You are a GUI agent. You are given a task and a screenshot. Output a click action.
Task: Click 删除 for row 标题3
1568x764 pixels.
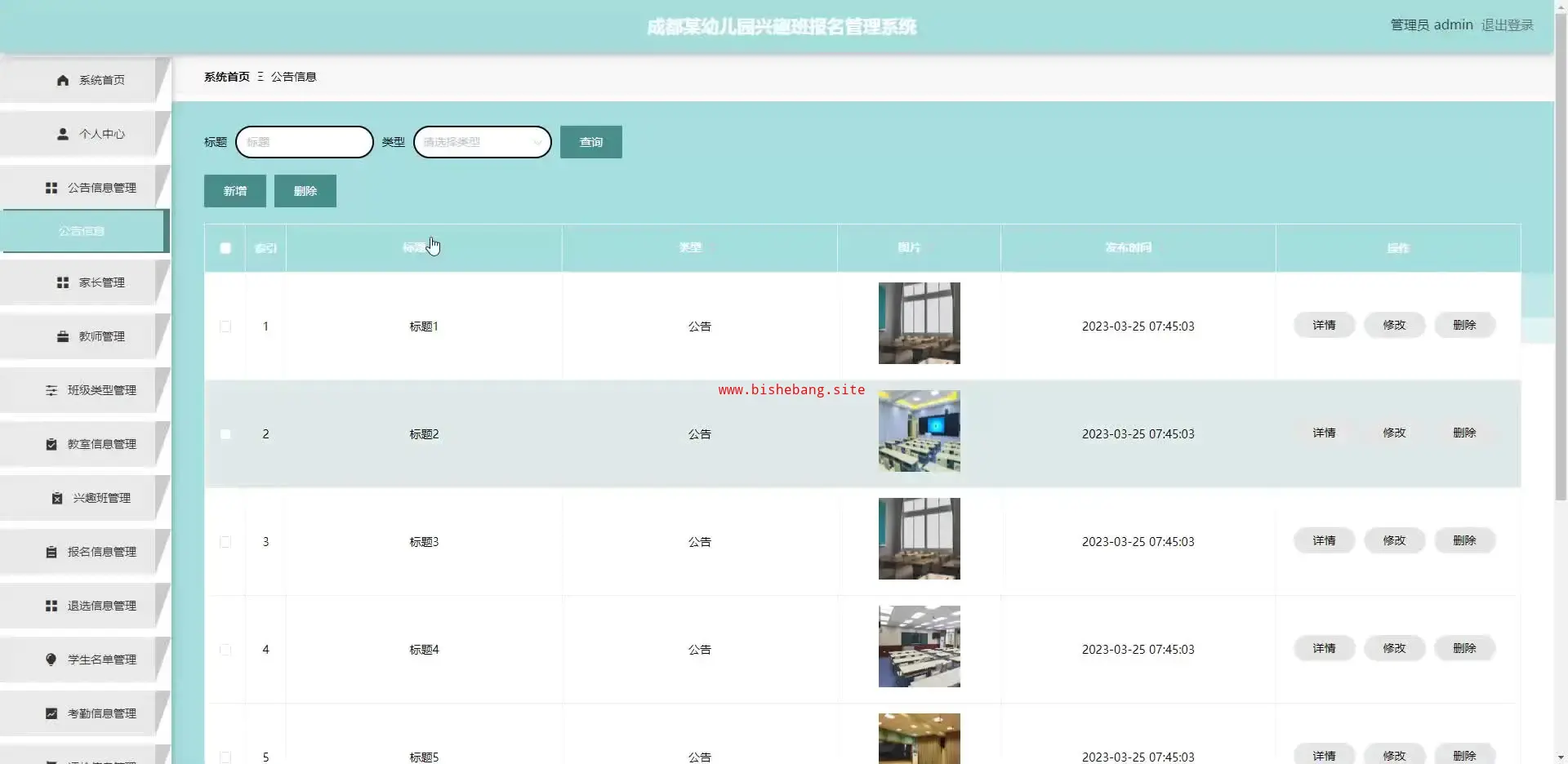1465,540
